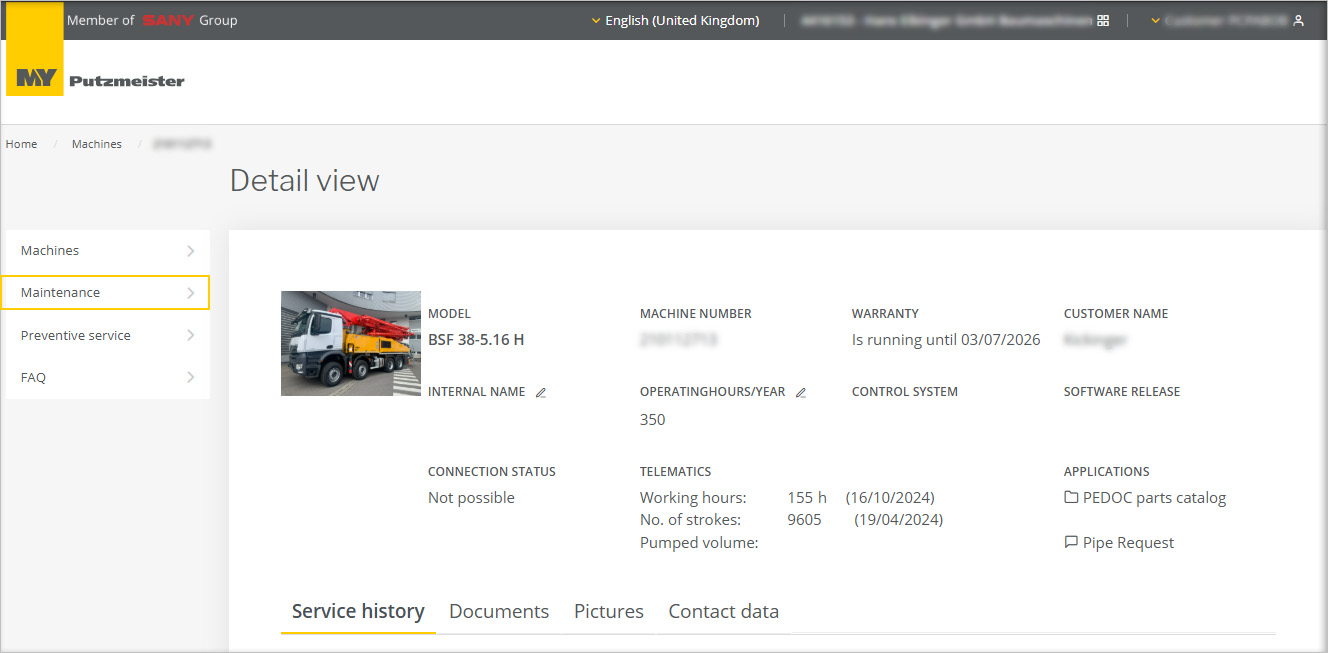This screenshot has height=653, width=1328.
Task: Expand the customer account dropdown arrow
Action: [x=1155, y=21]
